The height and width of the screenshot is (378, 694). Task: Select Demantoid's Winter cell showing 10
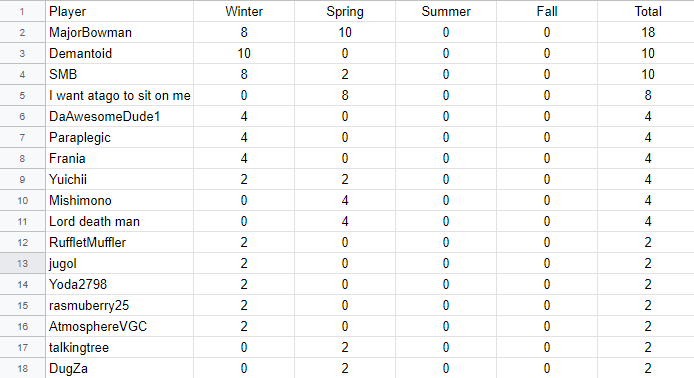click(244, 54)
